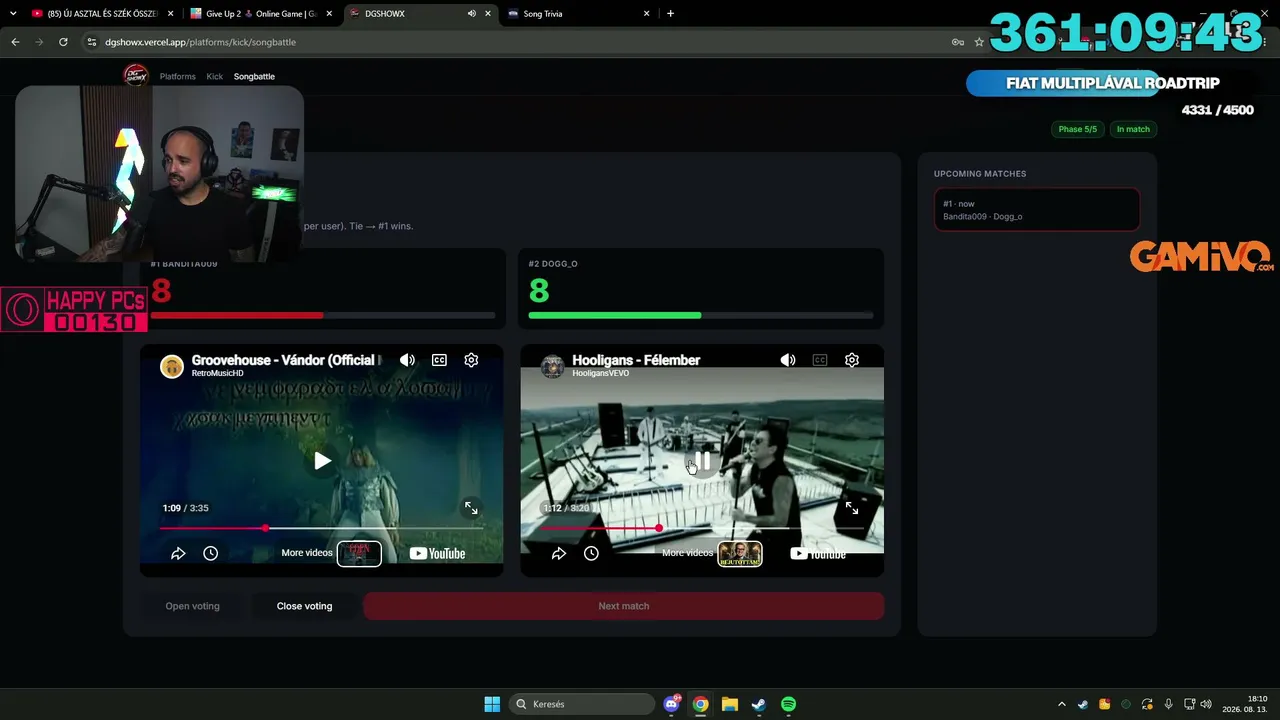1280x720 pixels.
Task: Open the Groovehouse - Vándor video title
Action: pyautogui.click(x=287, y=360)
